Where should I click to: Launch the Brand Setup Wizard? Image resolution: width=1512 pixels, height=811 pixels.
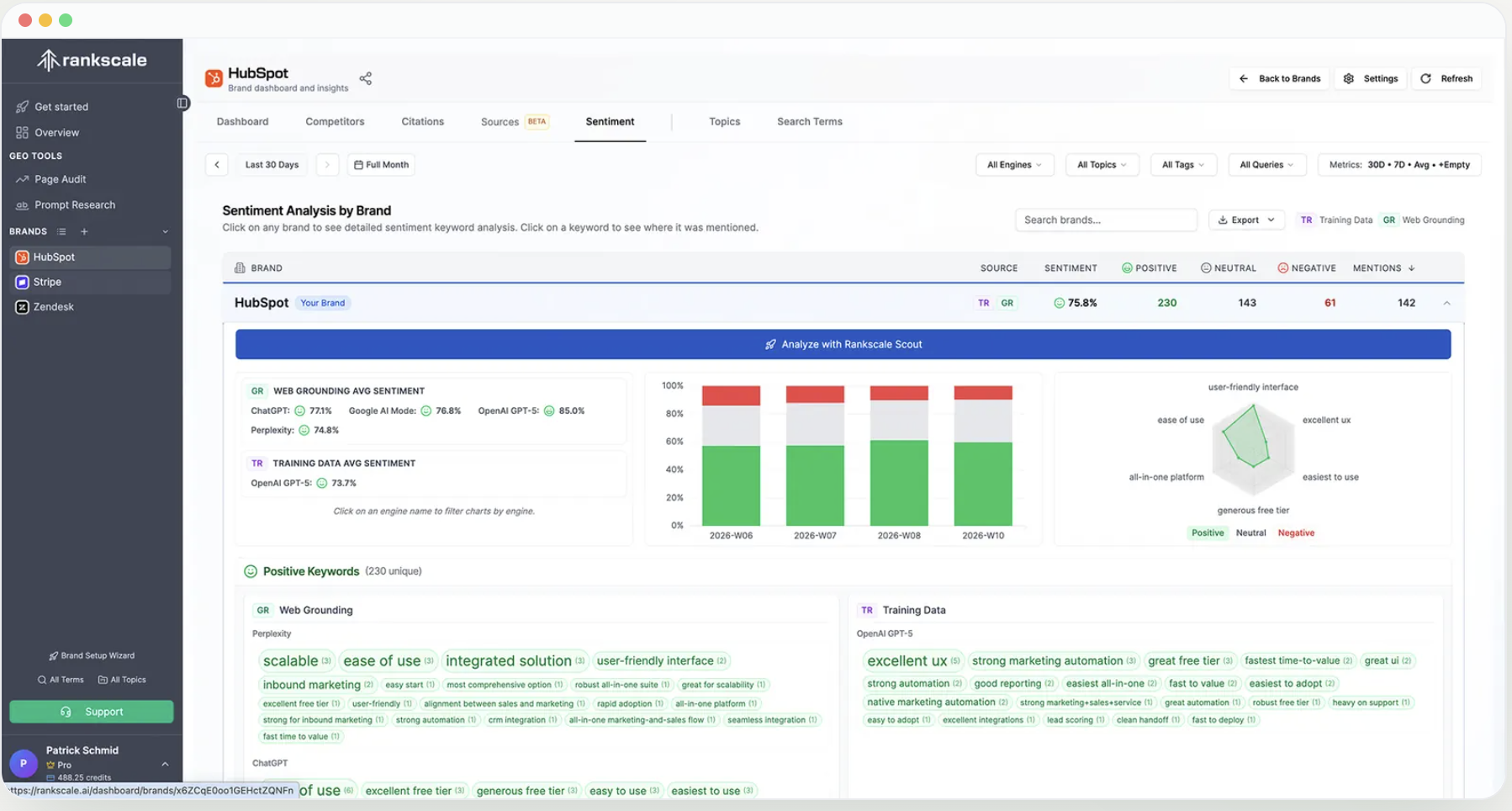[x=92, y=655]
